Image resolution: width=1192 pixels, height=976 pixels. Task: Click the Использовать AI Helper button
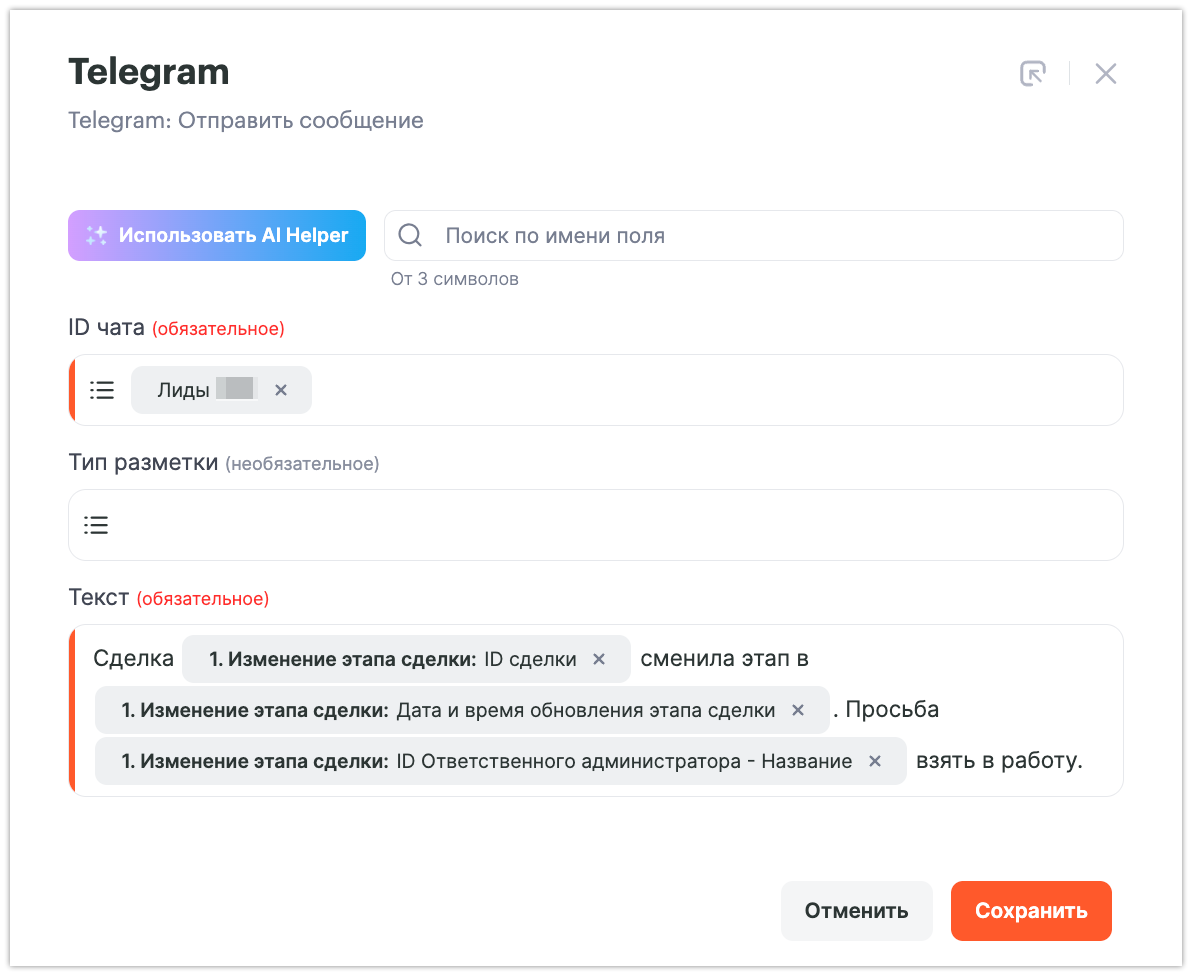[x=217, y=236]
